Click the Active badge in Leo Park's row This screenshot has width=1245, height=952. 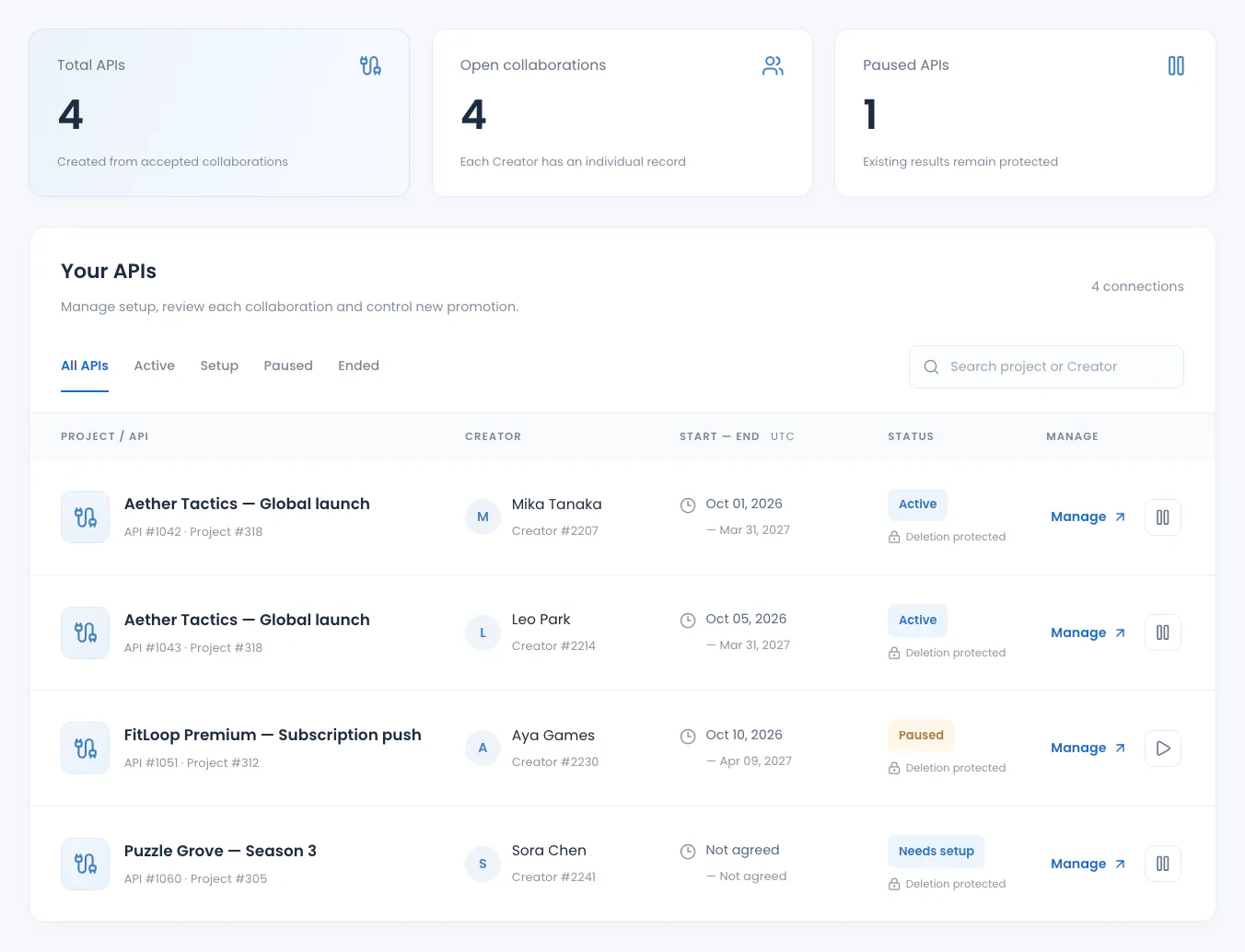coord(917,621)
